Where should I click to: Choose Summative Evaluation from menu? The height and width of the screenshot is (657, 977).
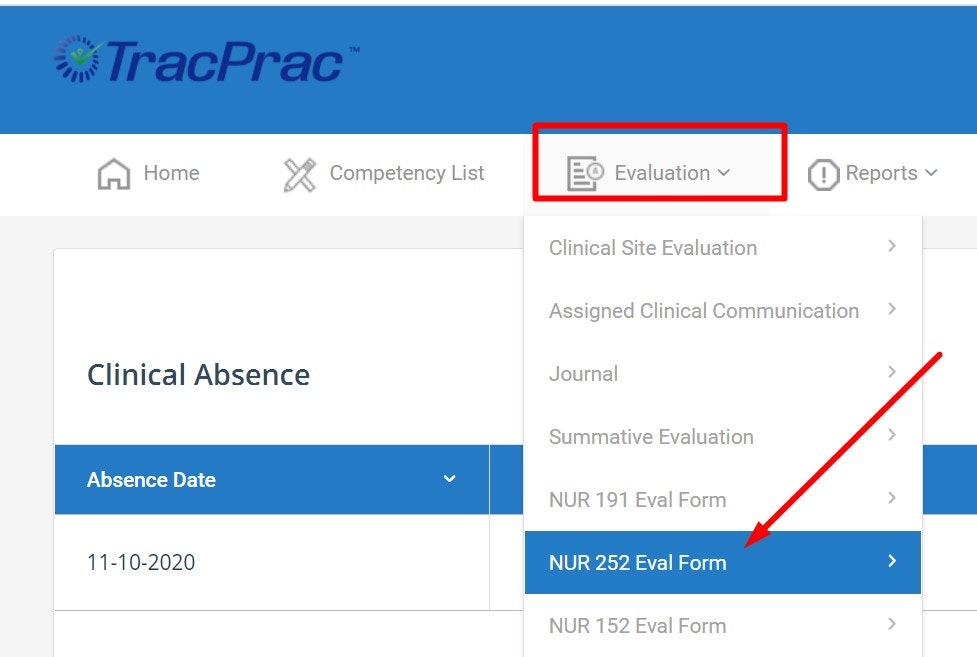651,437
